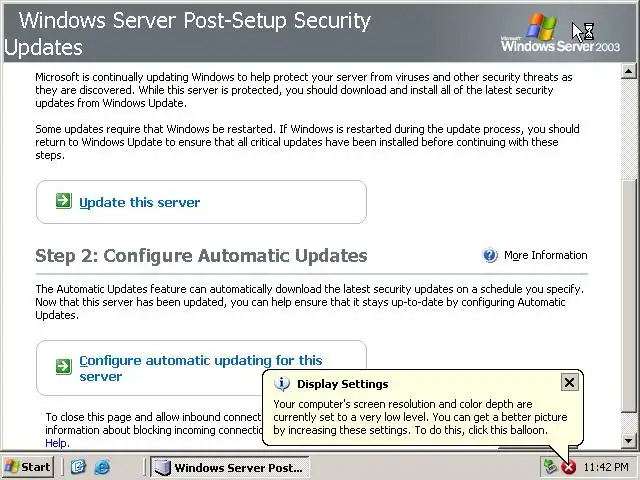
Task: Open the More Information link
Action: pyautogui.click(x=545, y=255)
